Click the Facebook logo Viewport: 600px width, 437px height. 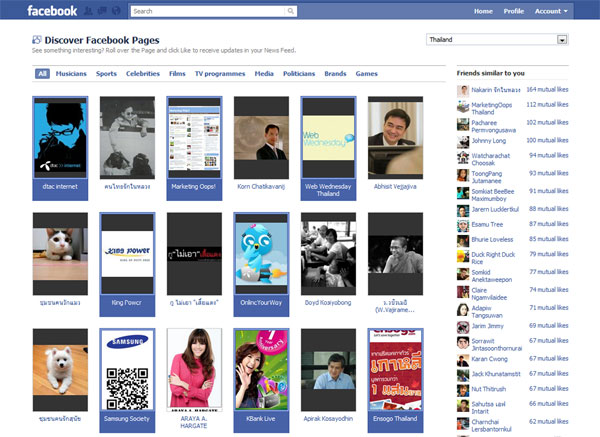(x=52, y=11)
